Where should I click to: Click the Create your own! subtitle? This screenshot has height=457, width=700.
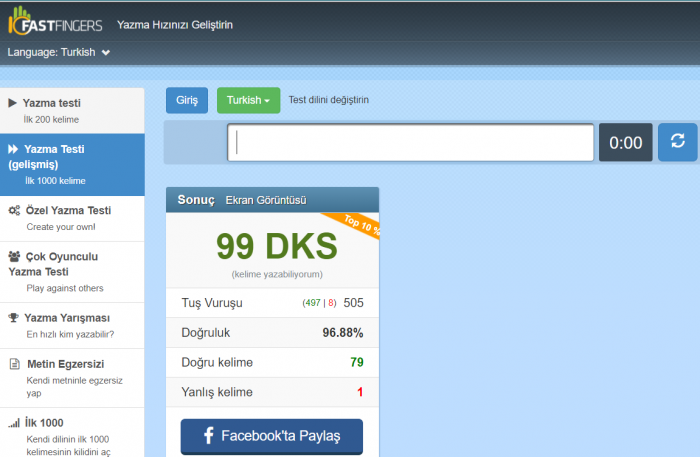61,227
